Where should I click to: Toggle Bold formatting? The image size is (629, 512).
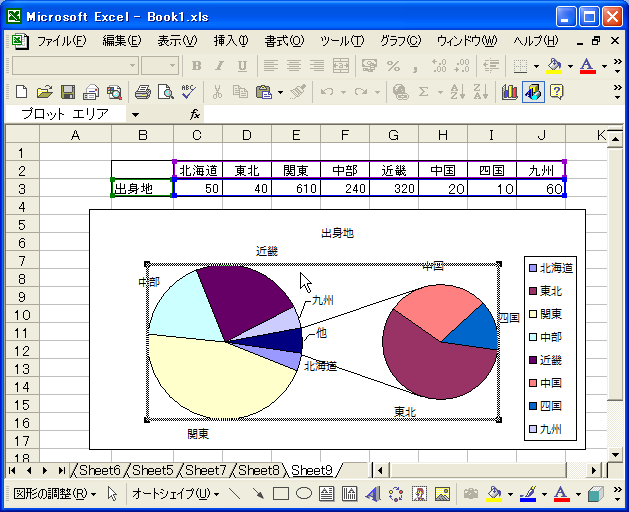(x=197, y=65)
